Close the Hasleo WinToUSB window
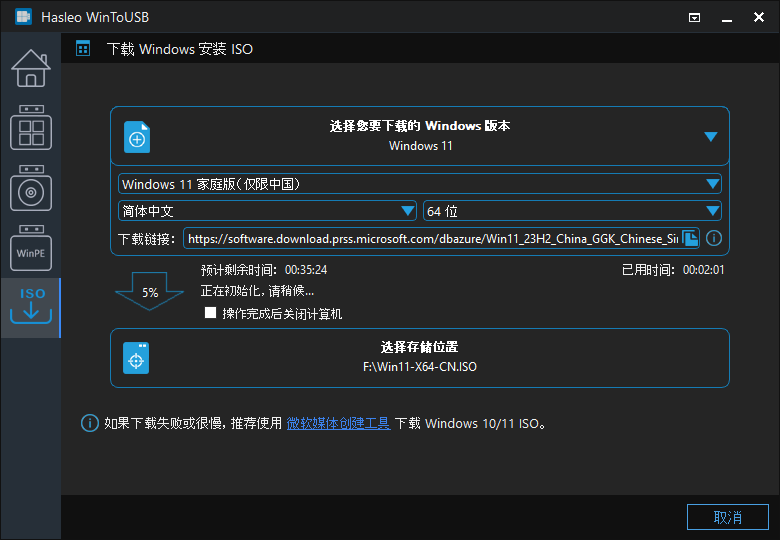 [x=759, y=17]
